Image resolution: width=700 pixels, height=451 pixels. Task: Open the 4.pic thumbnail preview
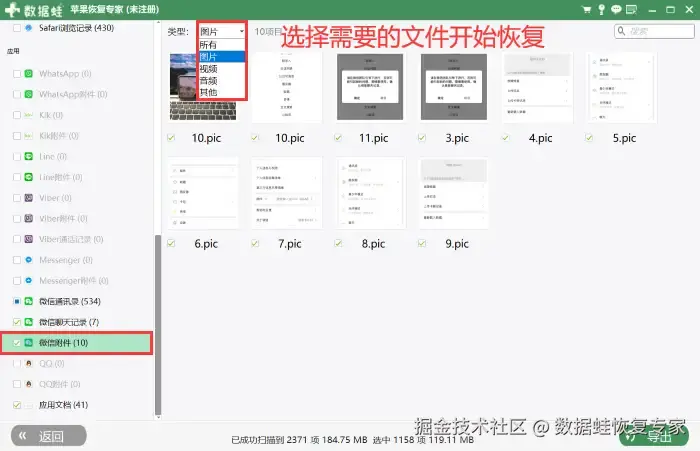coord(538,87)
